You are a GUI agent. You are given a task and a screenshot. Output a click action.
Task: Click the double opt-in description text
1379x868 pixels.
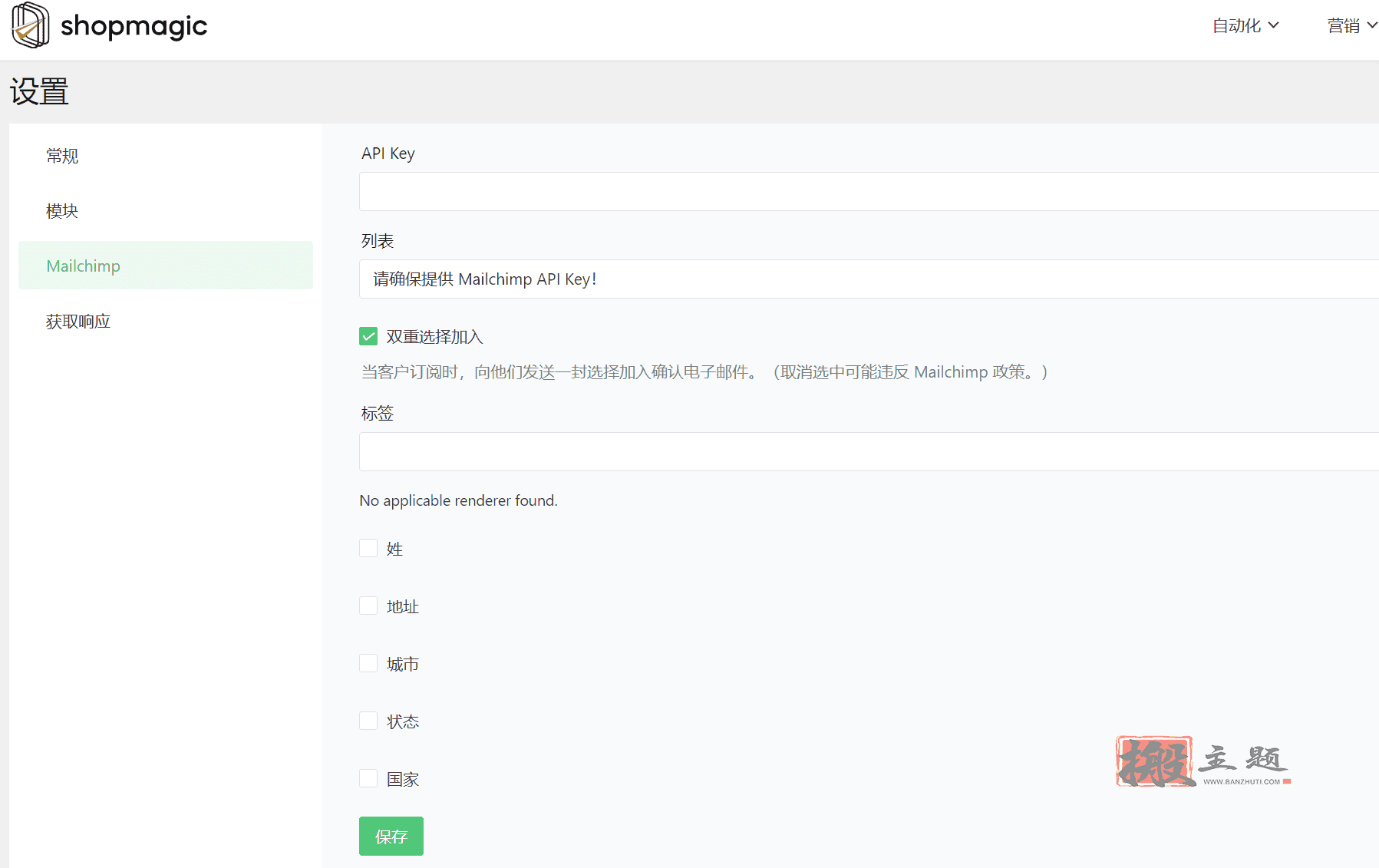704,372
